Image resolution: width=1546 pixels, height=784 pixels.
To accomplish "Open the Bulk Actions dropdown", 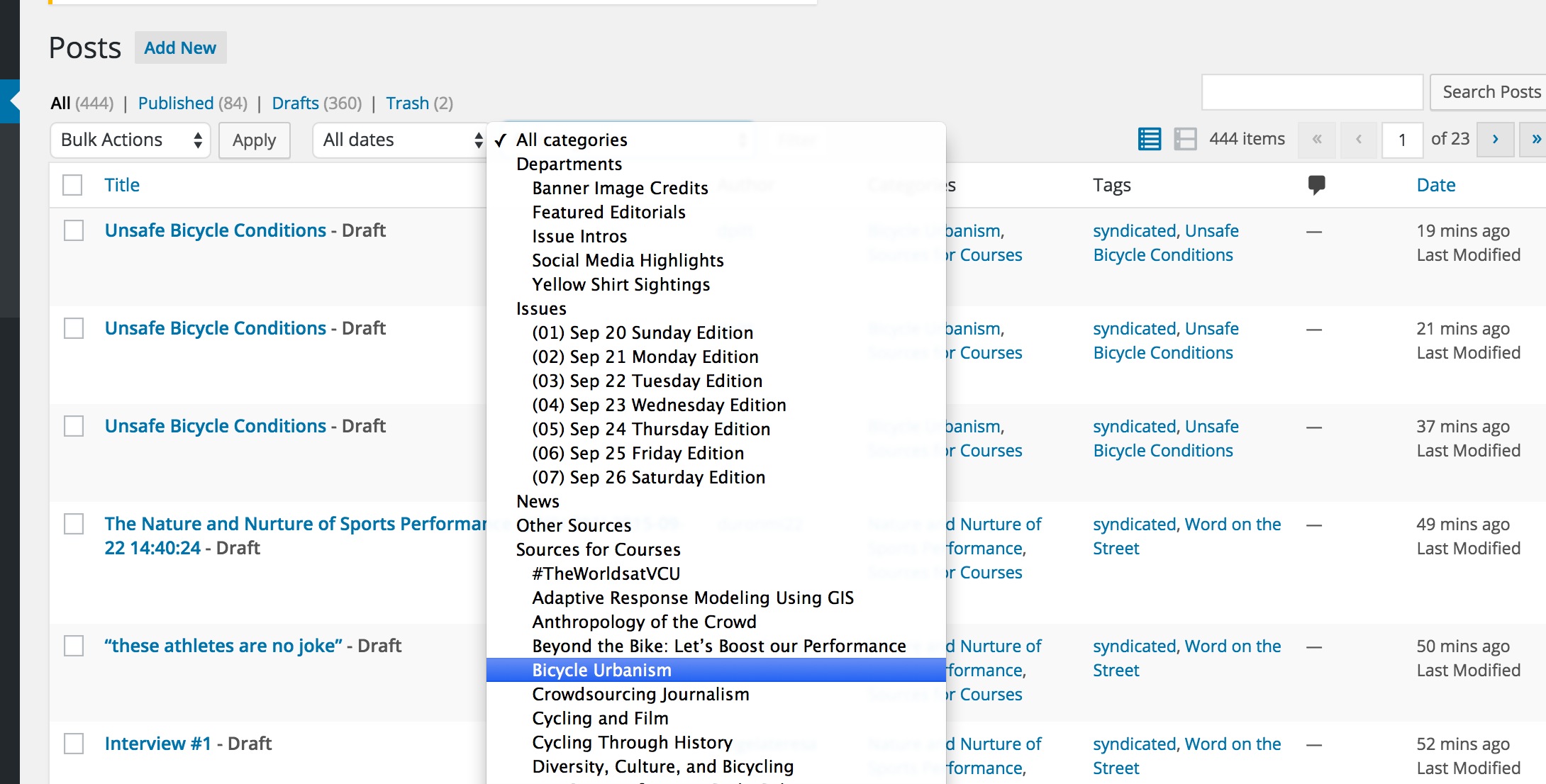I will [130, 140].
